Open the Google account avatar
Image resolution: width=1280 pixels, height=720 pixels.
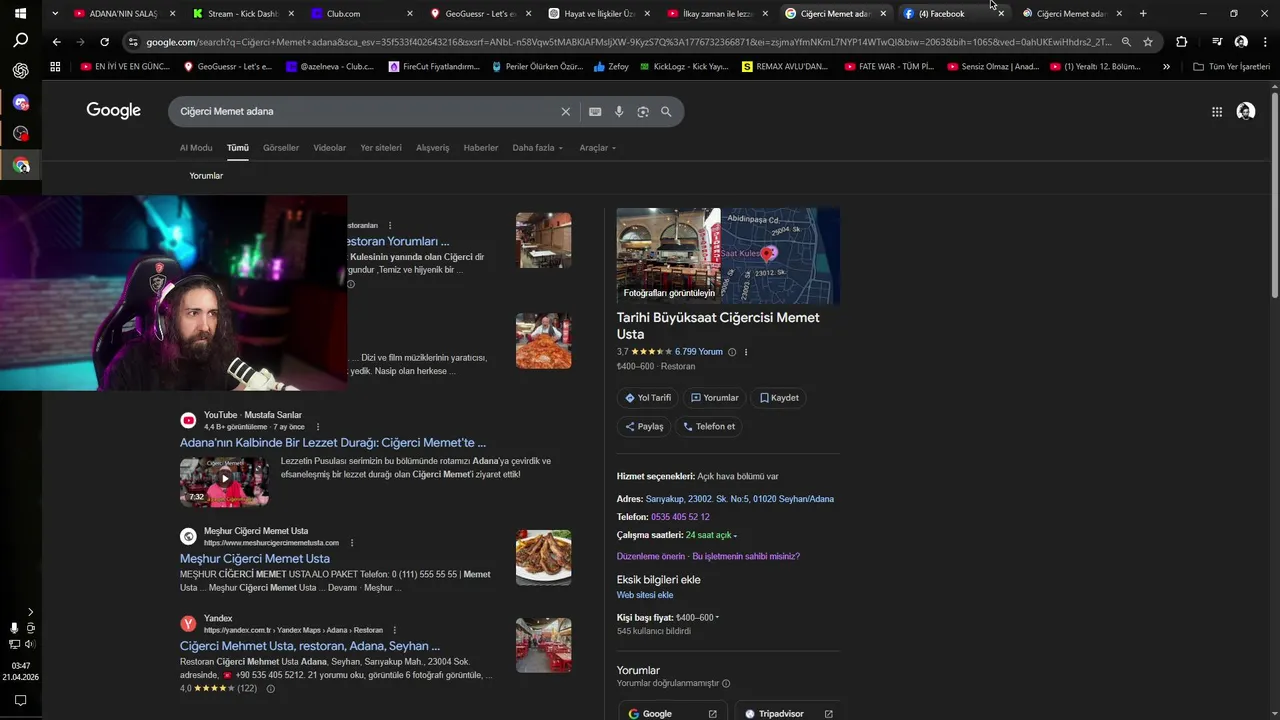pos(1246,112)
